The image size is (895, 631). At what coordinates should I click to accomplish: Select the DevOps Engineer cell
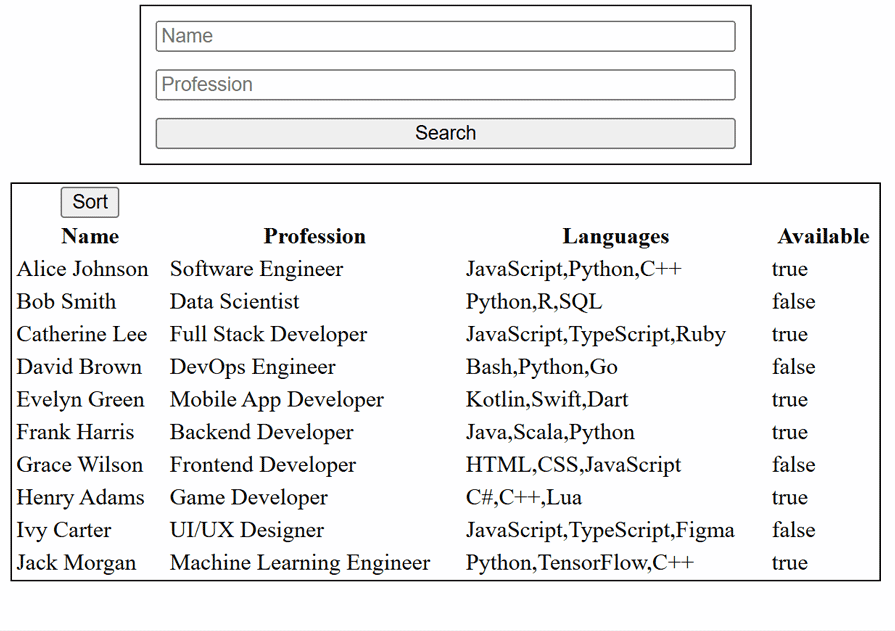(x=252, y=367)
